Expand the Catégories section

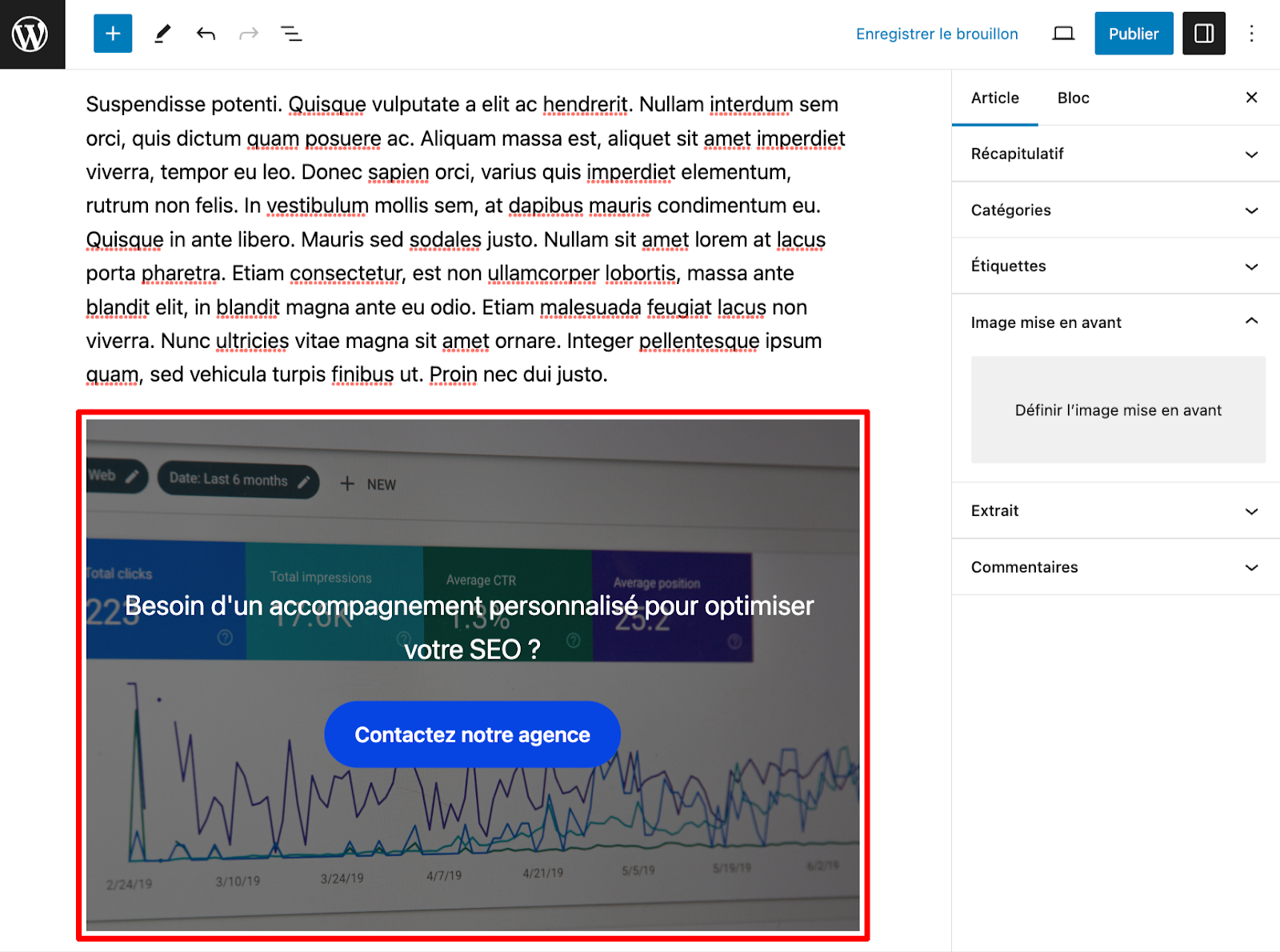tap(1115, 210)
